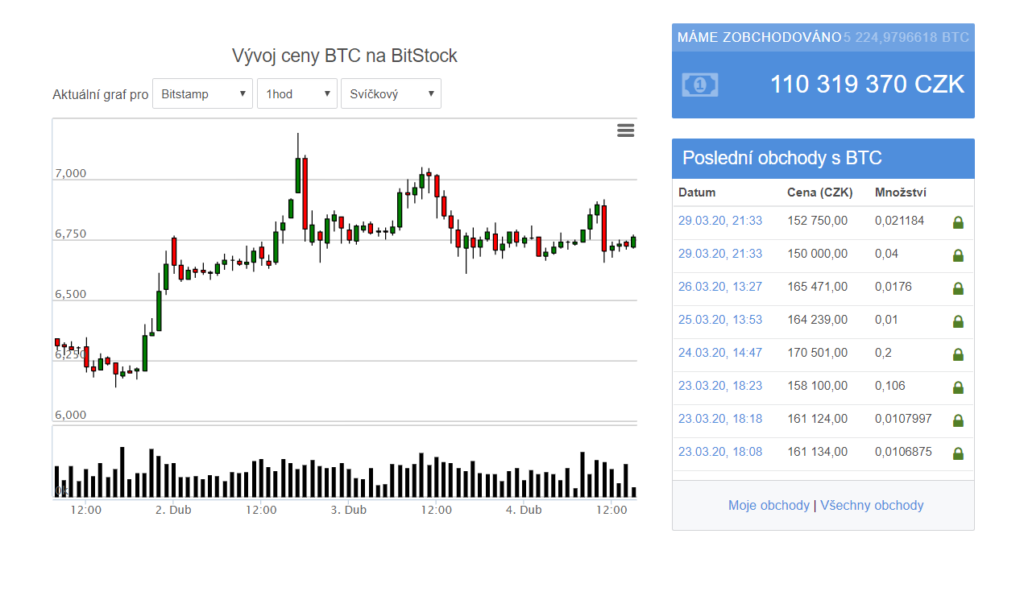The width and height of the screenshot is (1024, 600).
Task: Click lock icon for 164 239,00 trade
Action: click(958, 321)
